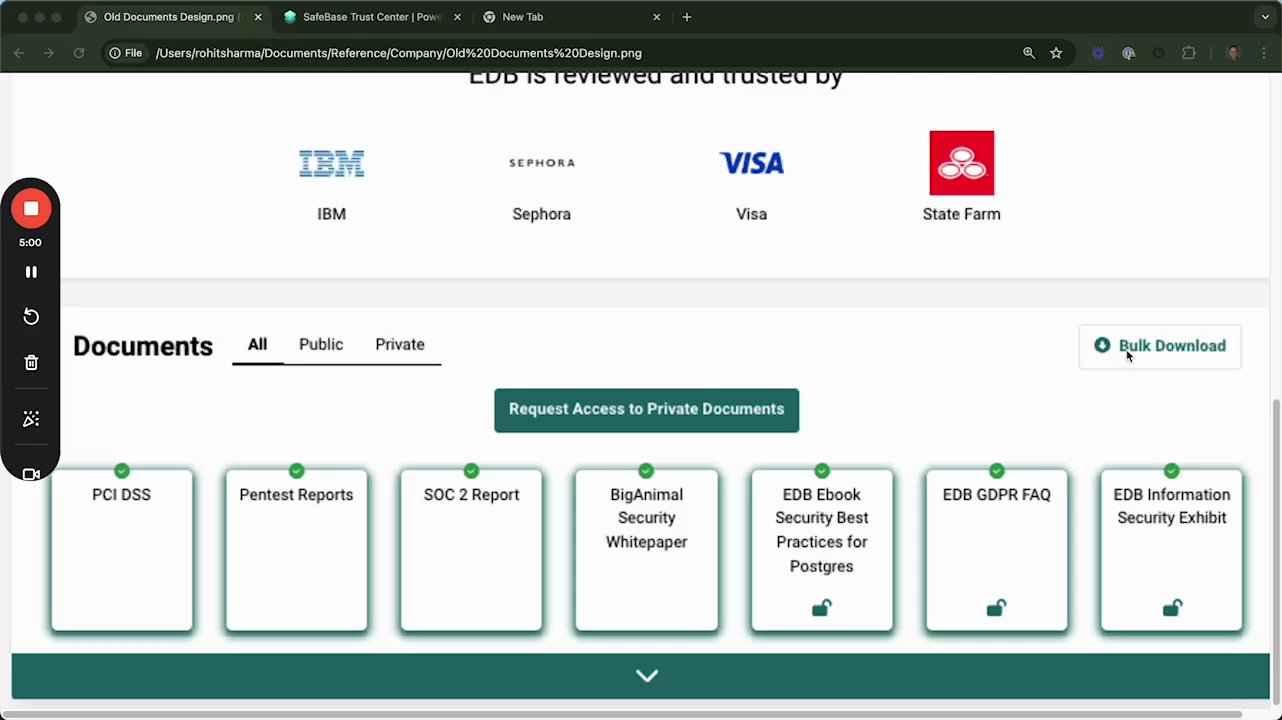1282x720 pixels.
Task: Click the Visa logo
Action: point(752,163)
